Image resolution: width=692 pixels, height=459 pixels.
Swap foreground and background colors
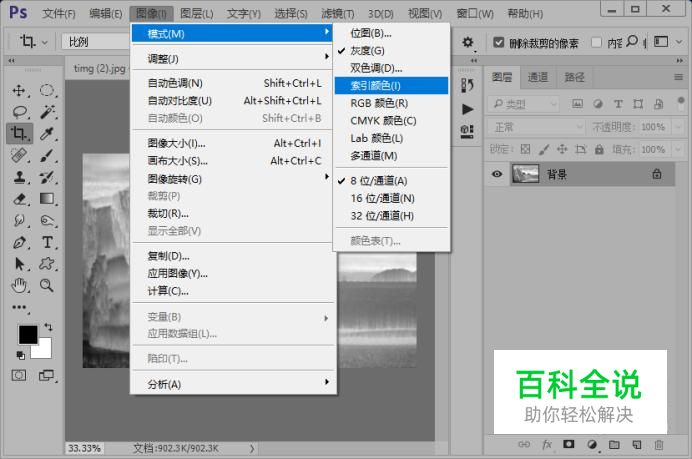(x=48, y=327)
